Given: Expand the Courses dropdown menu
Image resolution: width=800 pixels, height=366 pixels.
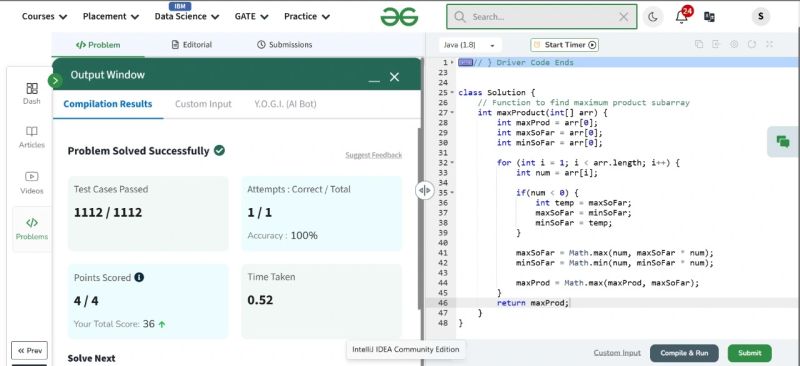Looking at the screenshot, I should (44, 16).
